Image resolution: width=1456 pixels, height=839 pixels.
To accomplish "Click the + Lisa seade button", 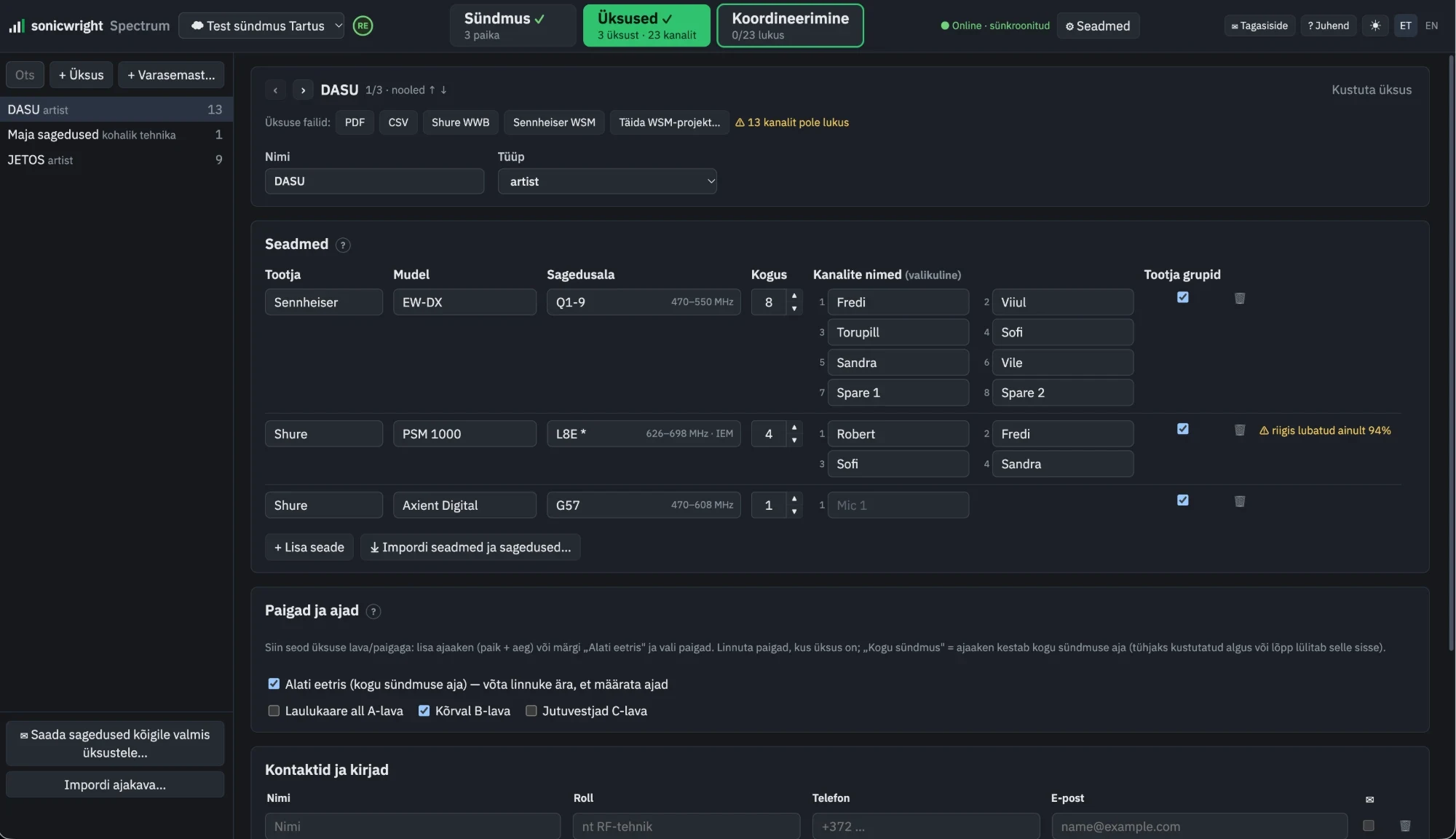I will [309, 548].
